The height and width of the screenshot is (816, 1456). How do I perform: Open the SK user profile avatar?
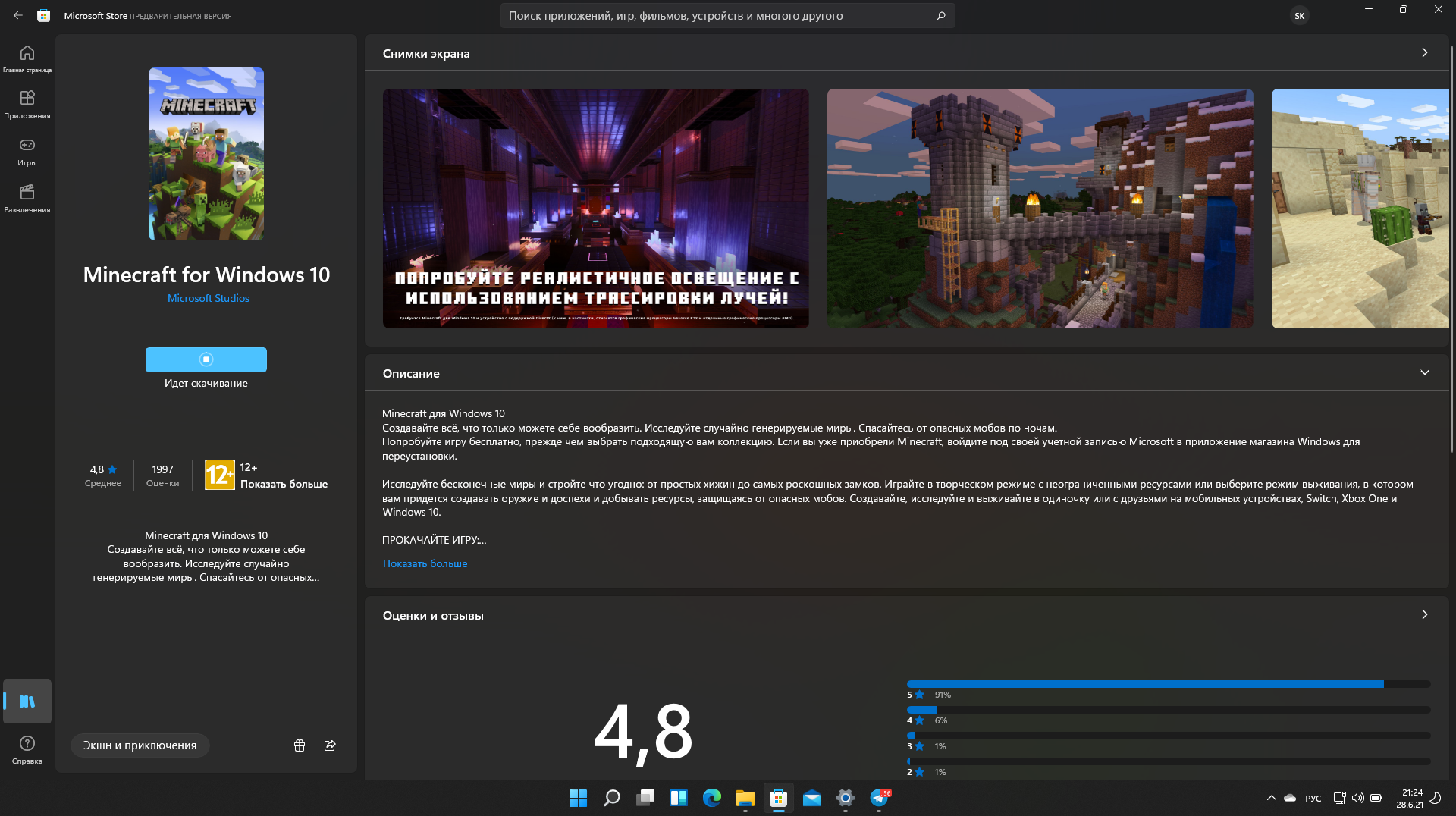click(x=1300, y=15)
